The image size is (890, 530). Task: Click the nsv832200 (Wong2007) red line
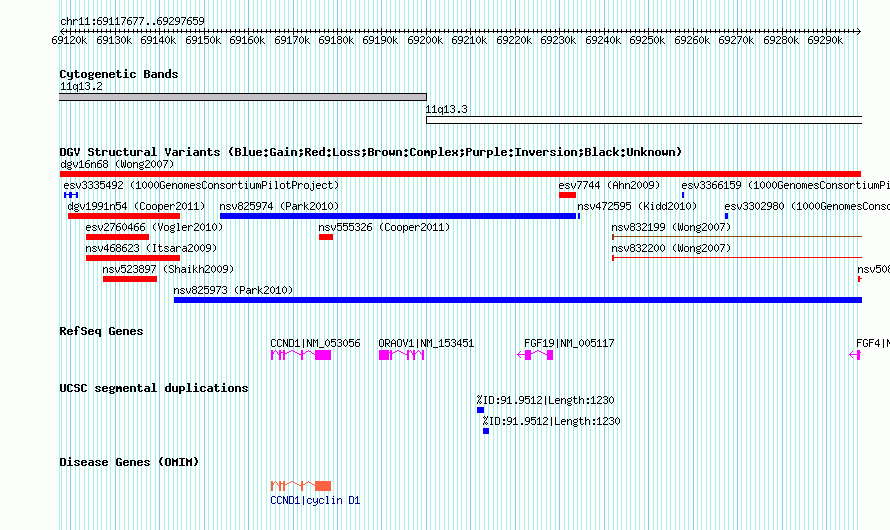(x=737, y=258)
